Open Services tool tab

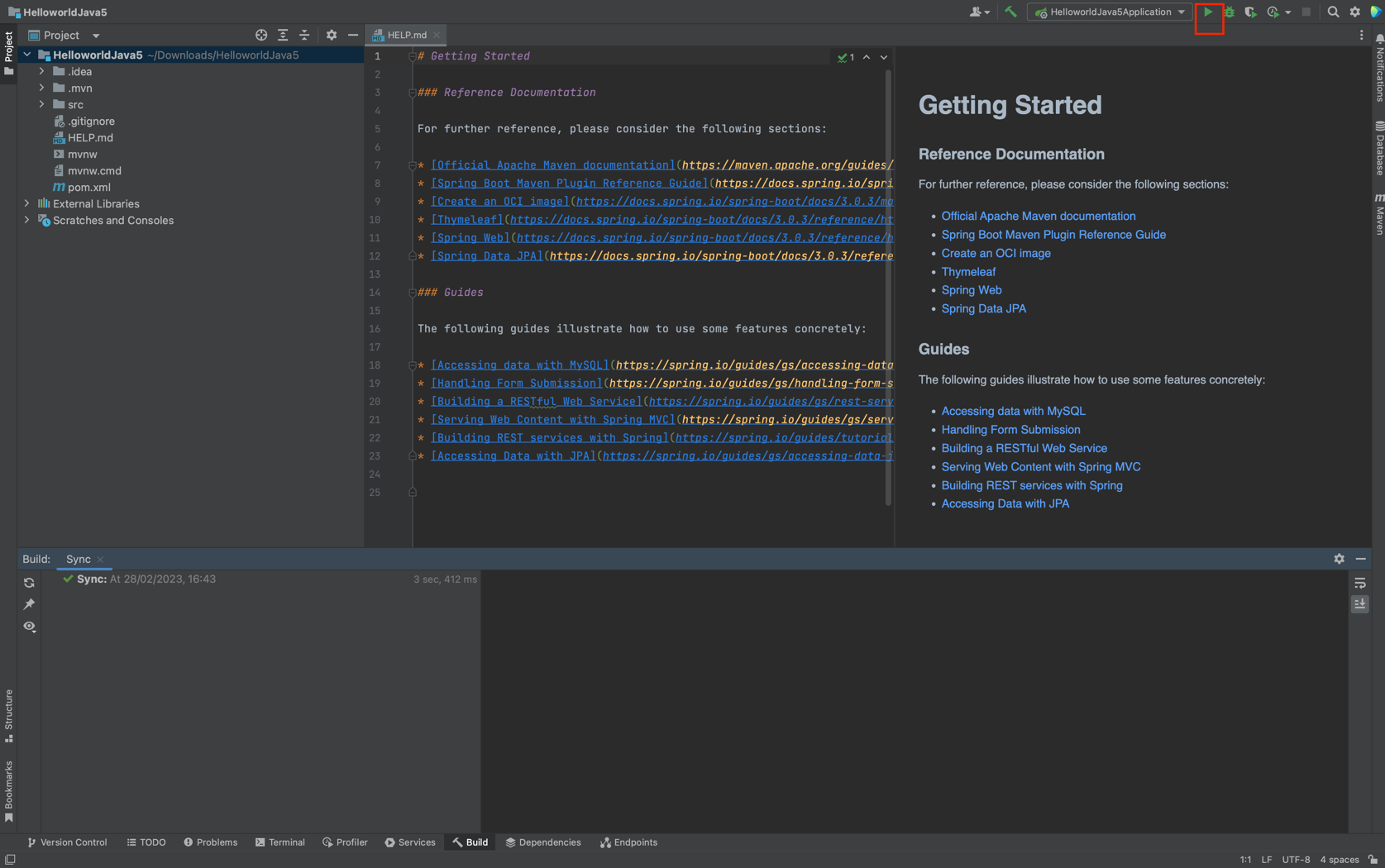pos(410,842)
